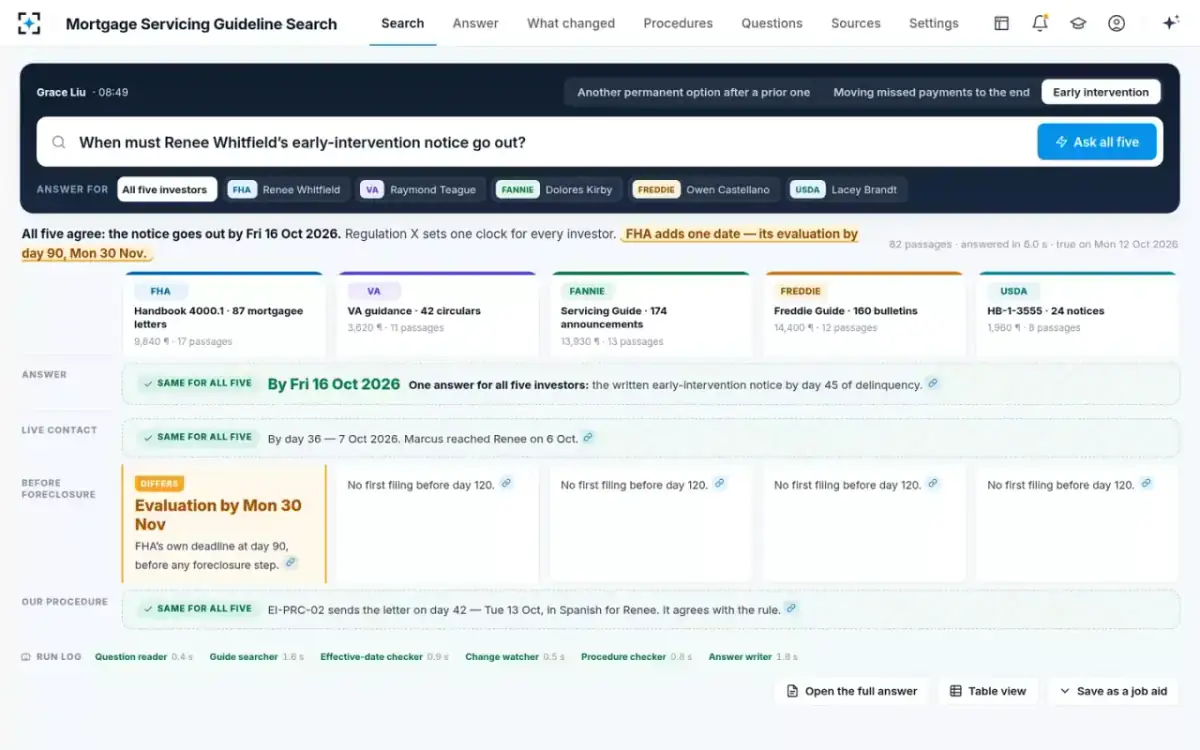Open the graduation cap training icon
The image size is (1200, 750).
click(1078, 23)
